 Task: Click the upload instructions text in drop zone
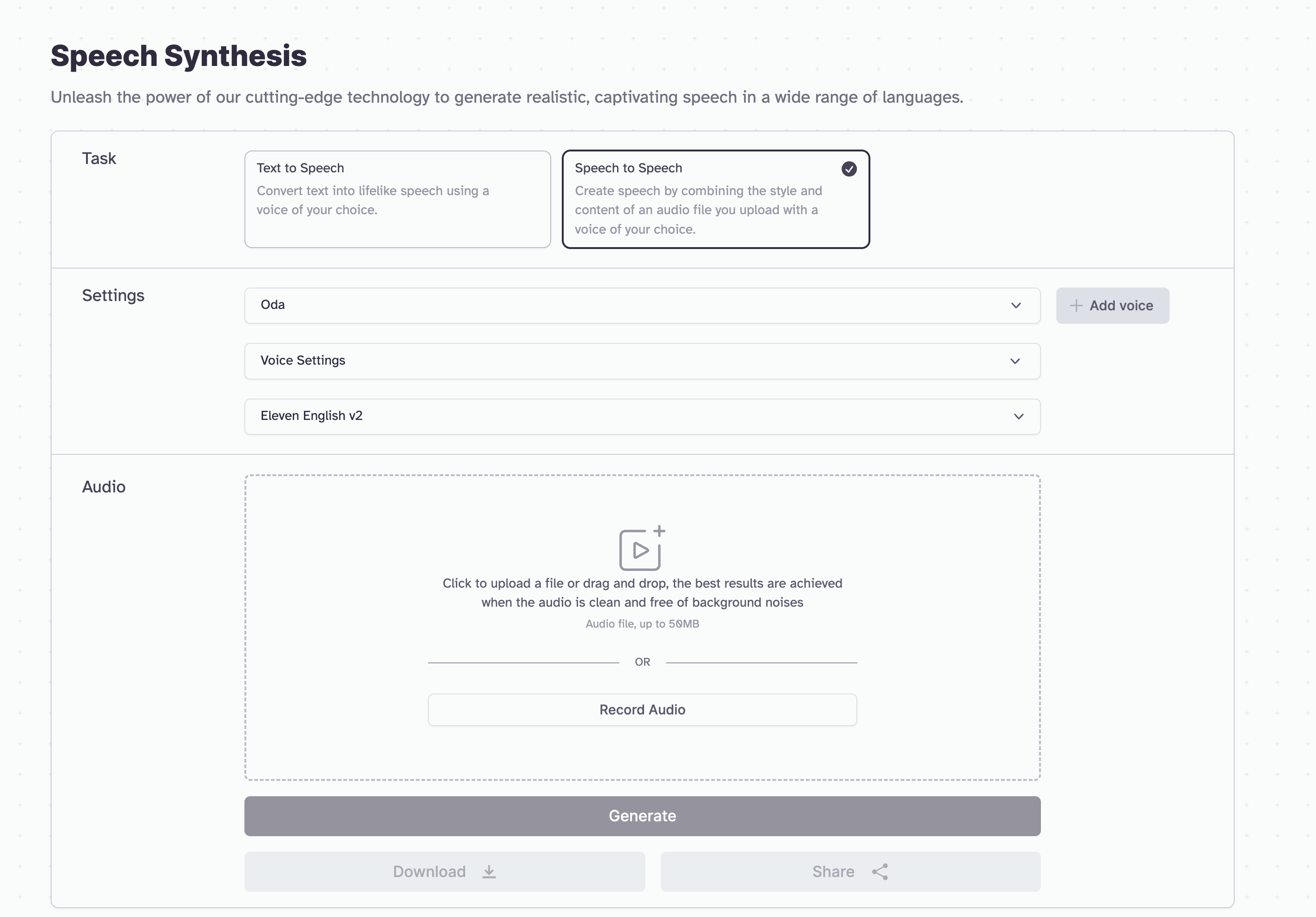click(x=642, y=593)
